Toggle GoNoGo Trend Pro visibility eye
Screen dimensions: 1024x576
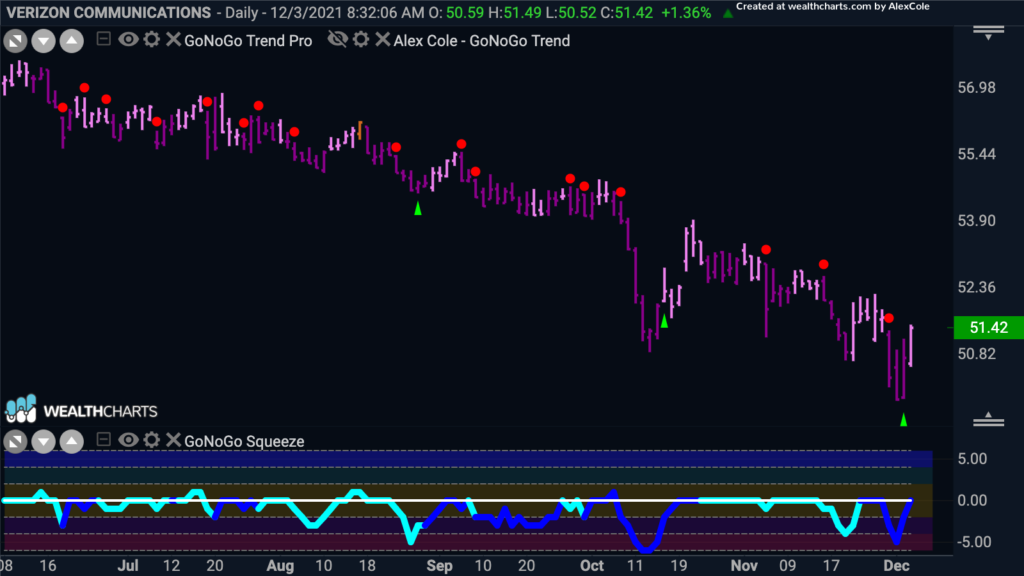128,39
